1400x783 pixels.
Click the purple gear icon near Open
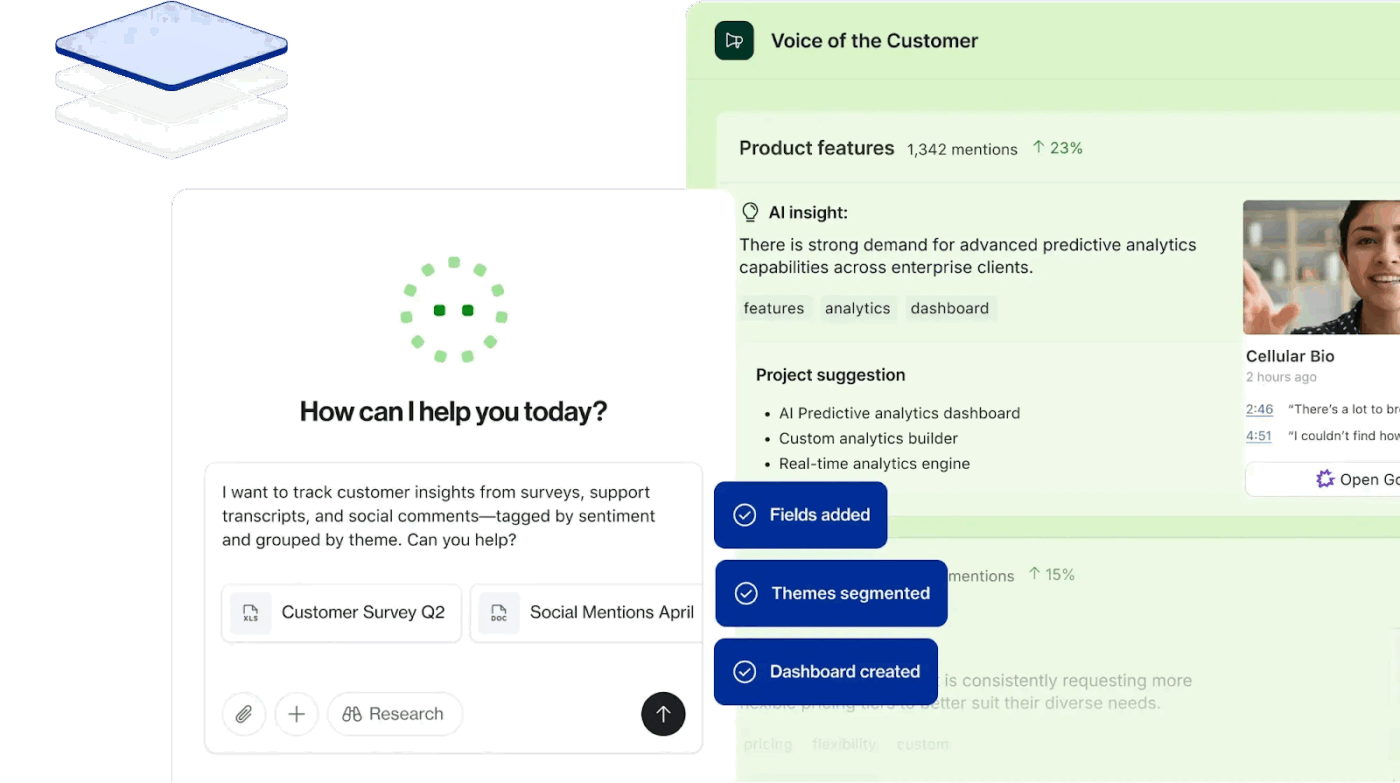pyautogui.click(x=1324, y=479)
